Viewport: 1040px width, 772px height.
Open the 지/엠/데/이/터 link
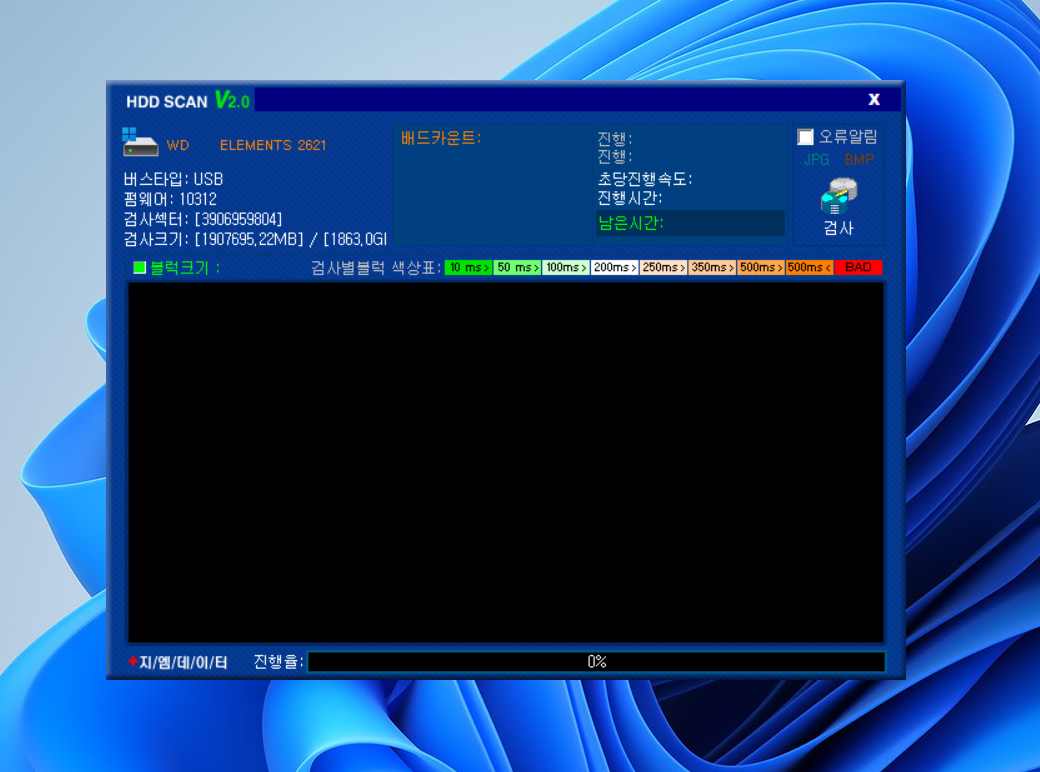[178, 662]
